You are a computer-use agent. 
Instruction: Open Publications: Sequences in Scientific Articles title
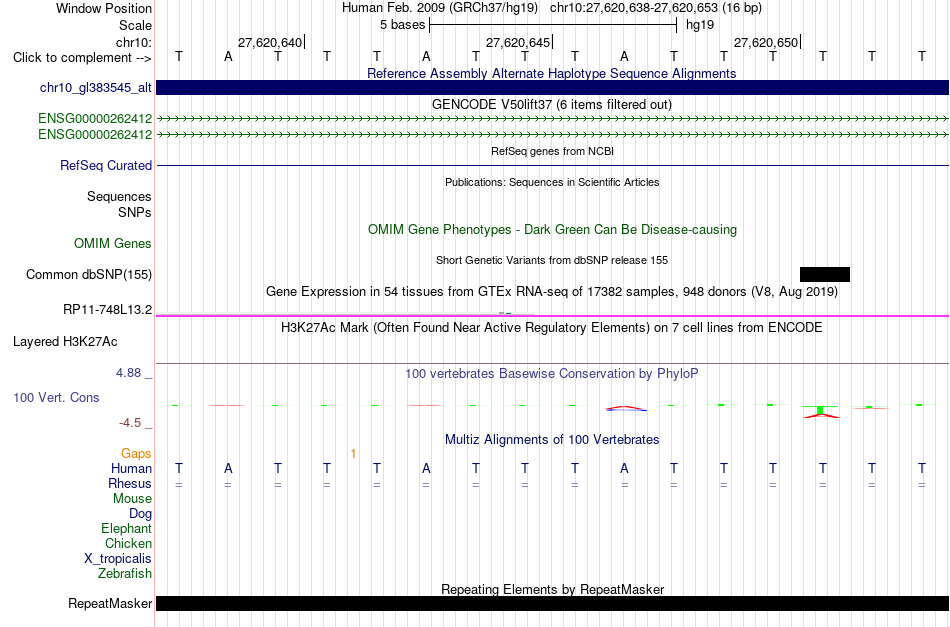click(x=552, y=182)
